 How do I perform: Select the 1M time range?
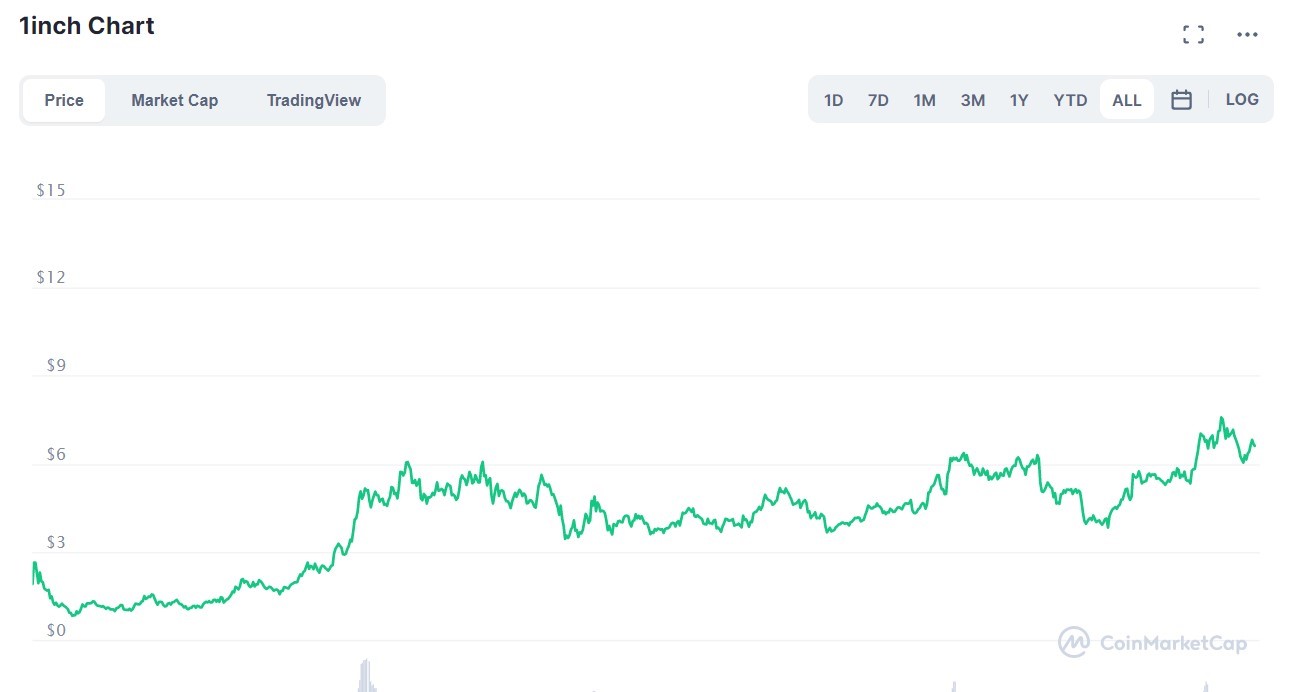coord(924,100)
